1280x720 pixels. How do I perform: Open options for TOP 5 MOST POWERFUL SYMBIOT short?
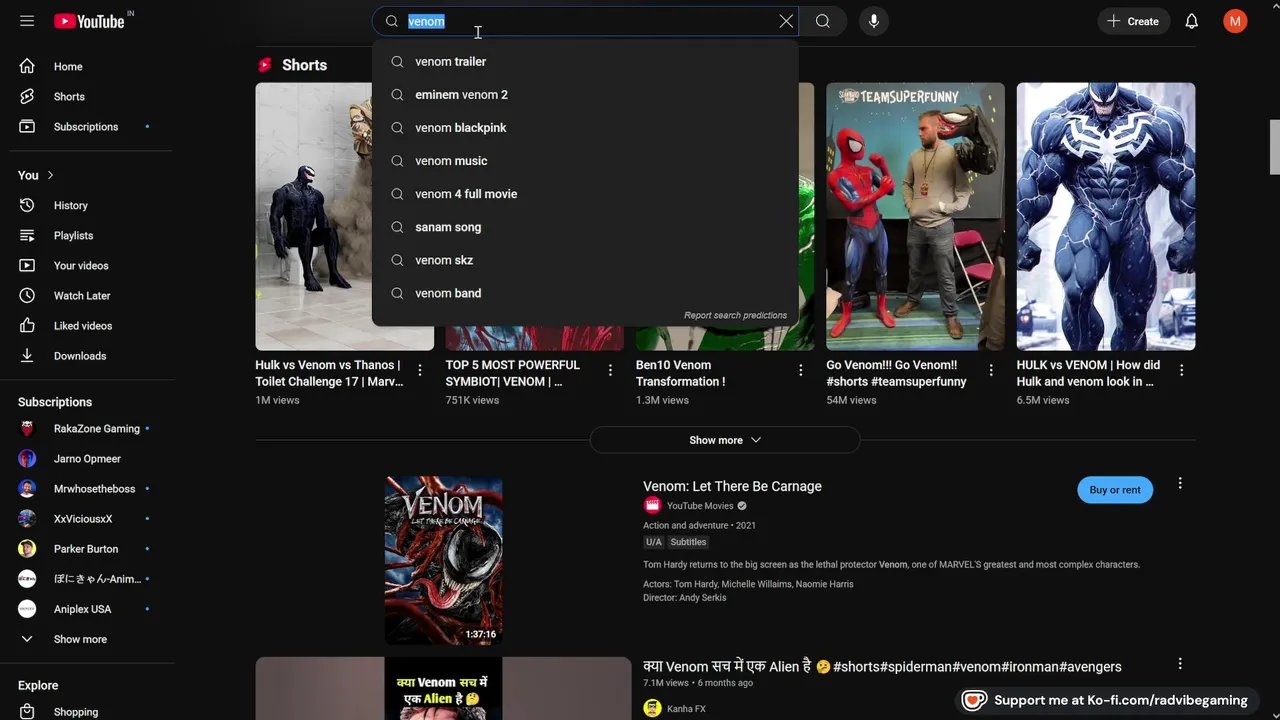(x=610, y=370)
